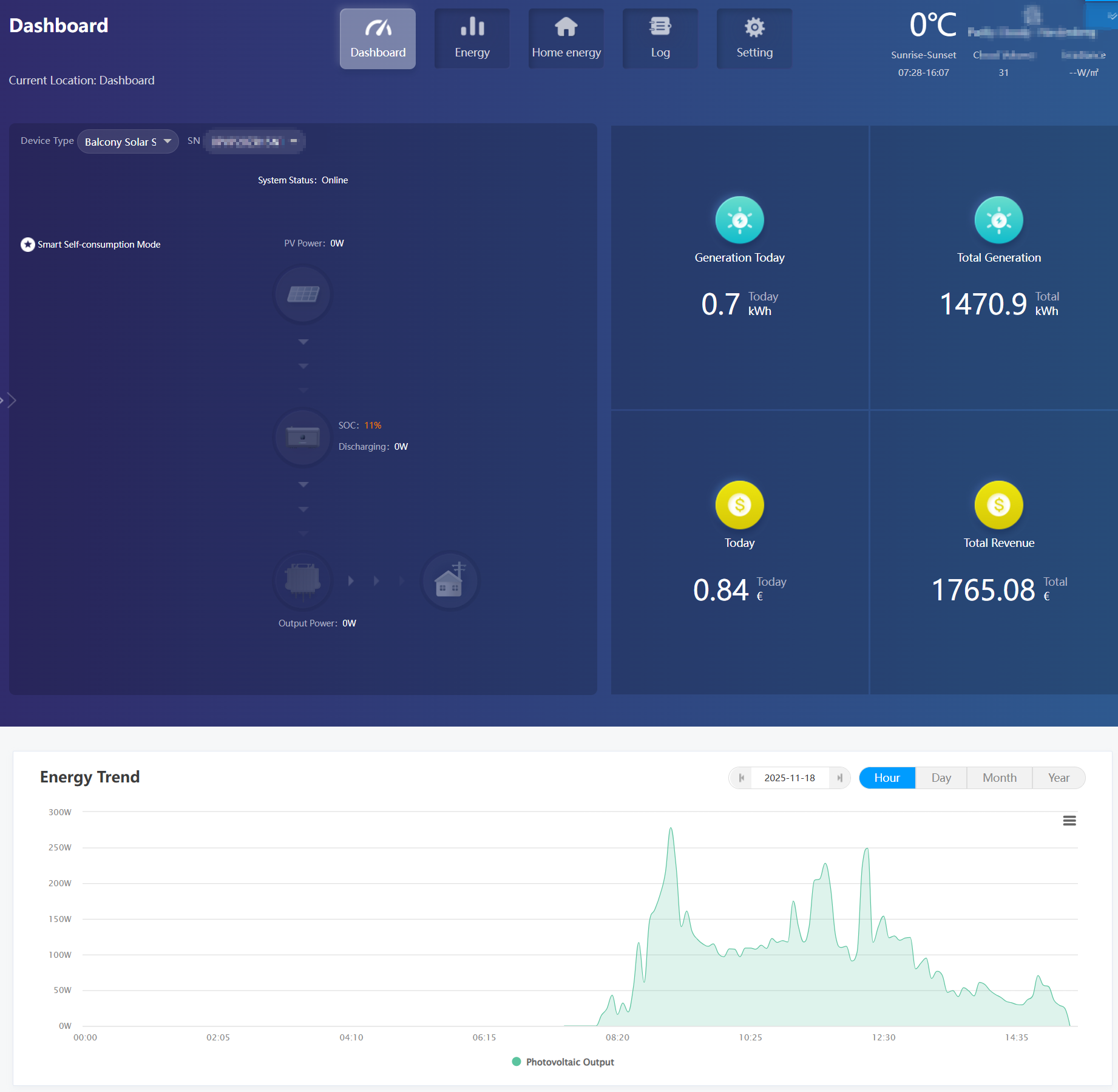Click the Smart Self-consumption Mode star icon
This screenshot has height=1092, width=1118.
click(28, 245)
